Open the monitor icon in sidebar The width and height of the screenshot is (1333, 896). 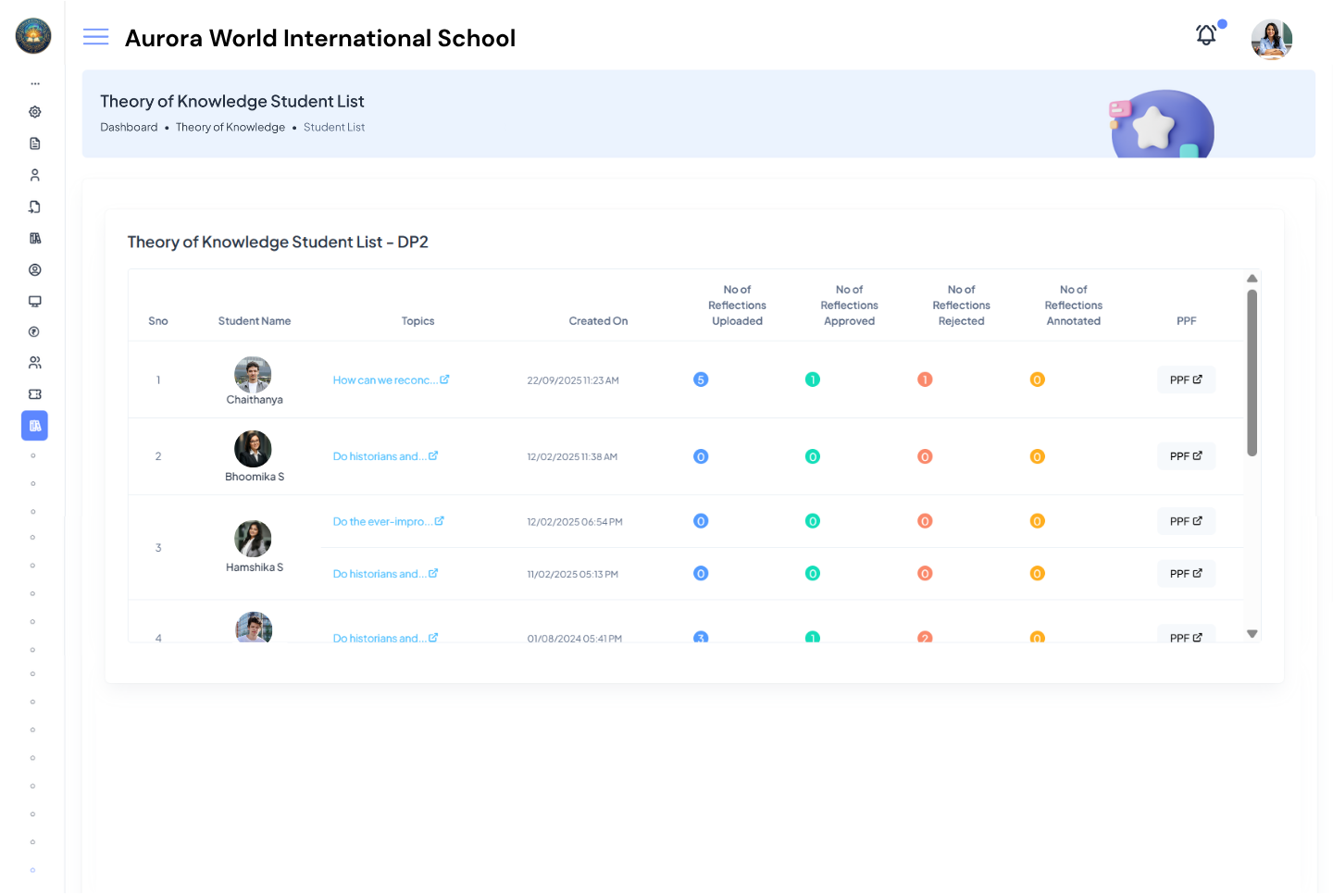tap(35, 301)
